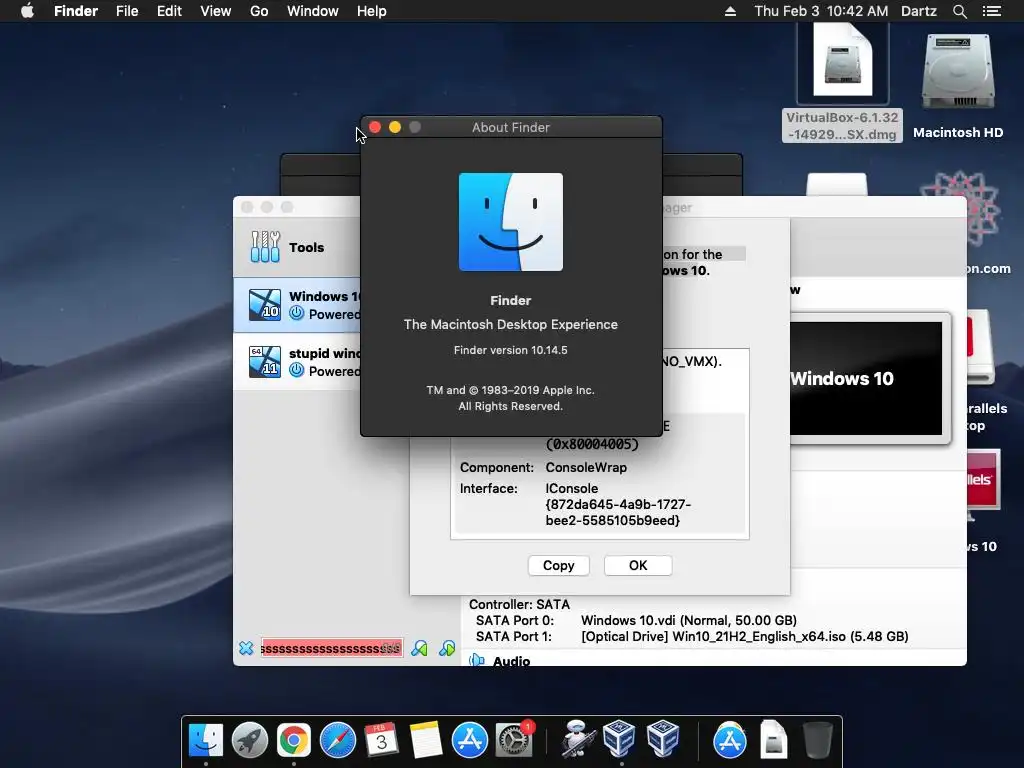Open Notification Center in menu bar
The image size is (1024, 768).
(992, 11)
